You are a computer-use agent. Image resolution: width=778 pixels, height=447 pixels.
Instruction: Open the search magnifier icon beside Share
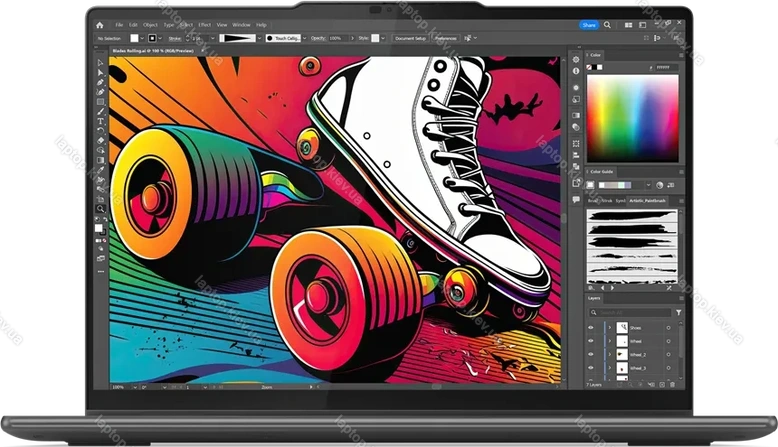[608, 24]
